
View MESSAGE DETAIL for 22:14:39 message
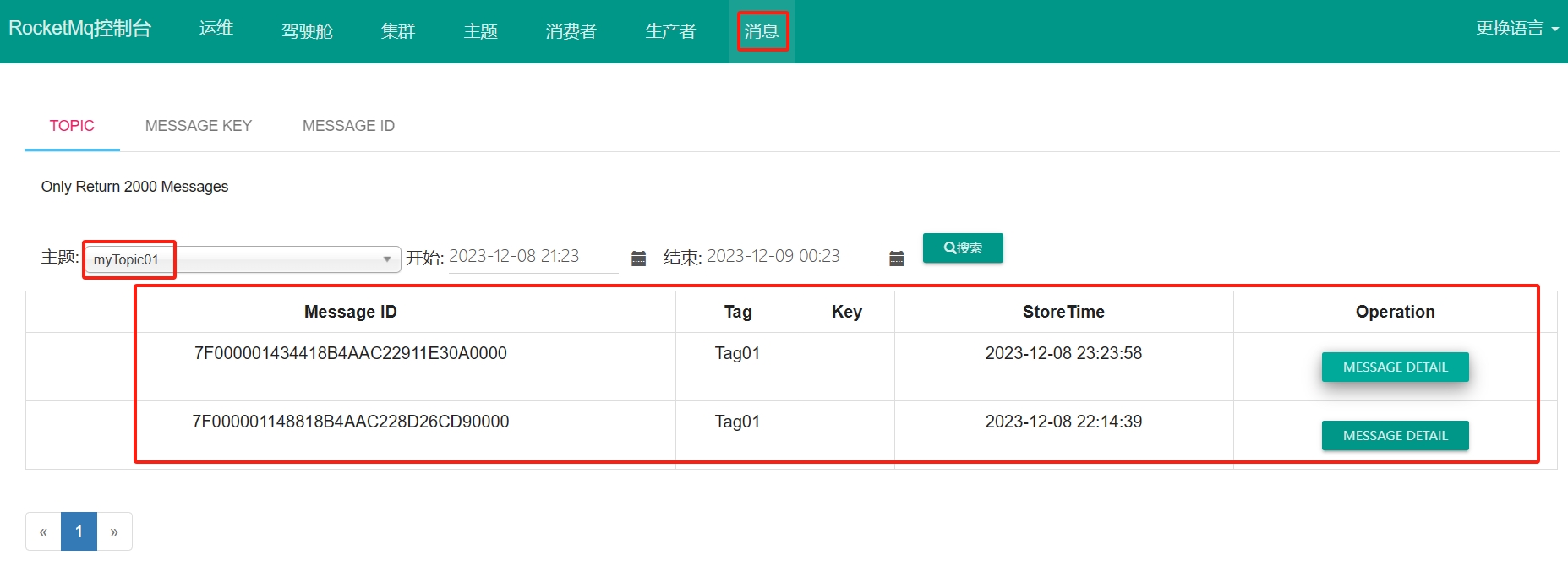pyautogui.click(x=1395, y=436)
